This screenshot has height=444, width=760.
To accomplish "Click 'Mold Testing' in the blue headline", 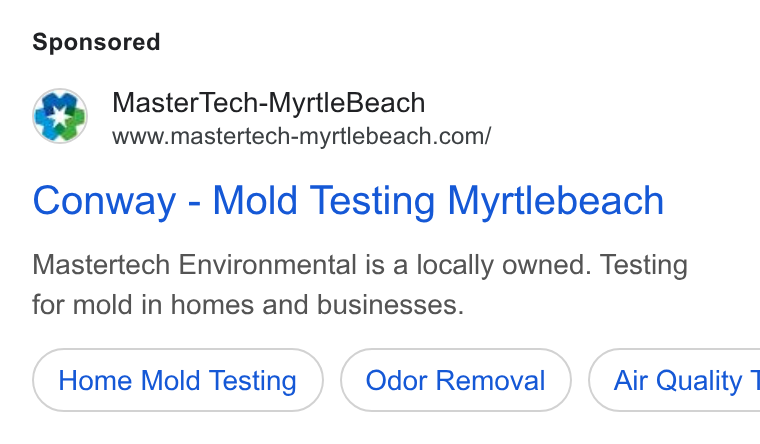I will coord(324,202).
